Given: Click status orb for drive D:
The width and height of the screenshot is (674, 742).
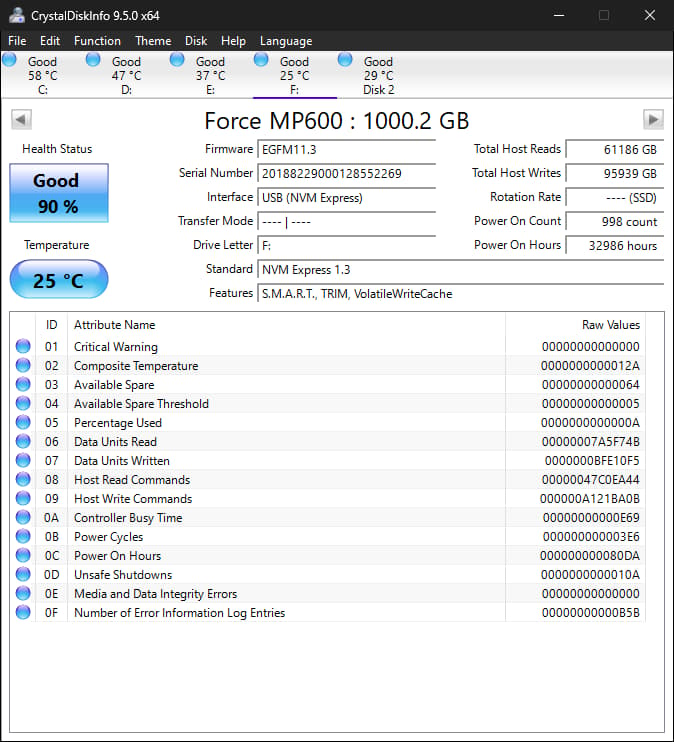Looking at the screenshot, I should (x=93, y=60).
